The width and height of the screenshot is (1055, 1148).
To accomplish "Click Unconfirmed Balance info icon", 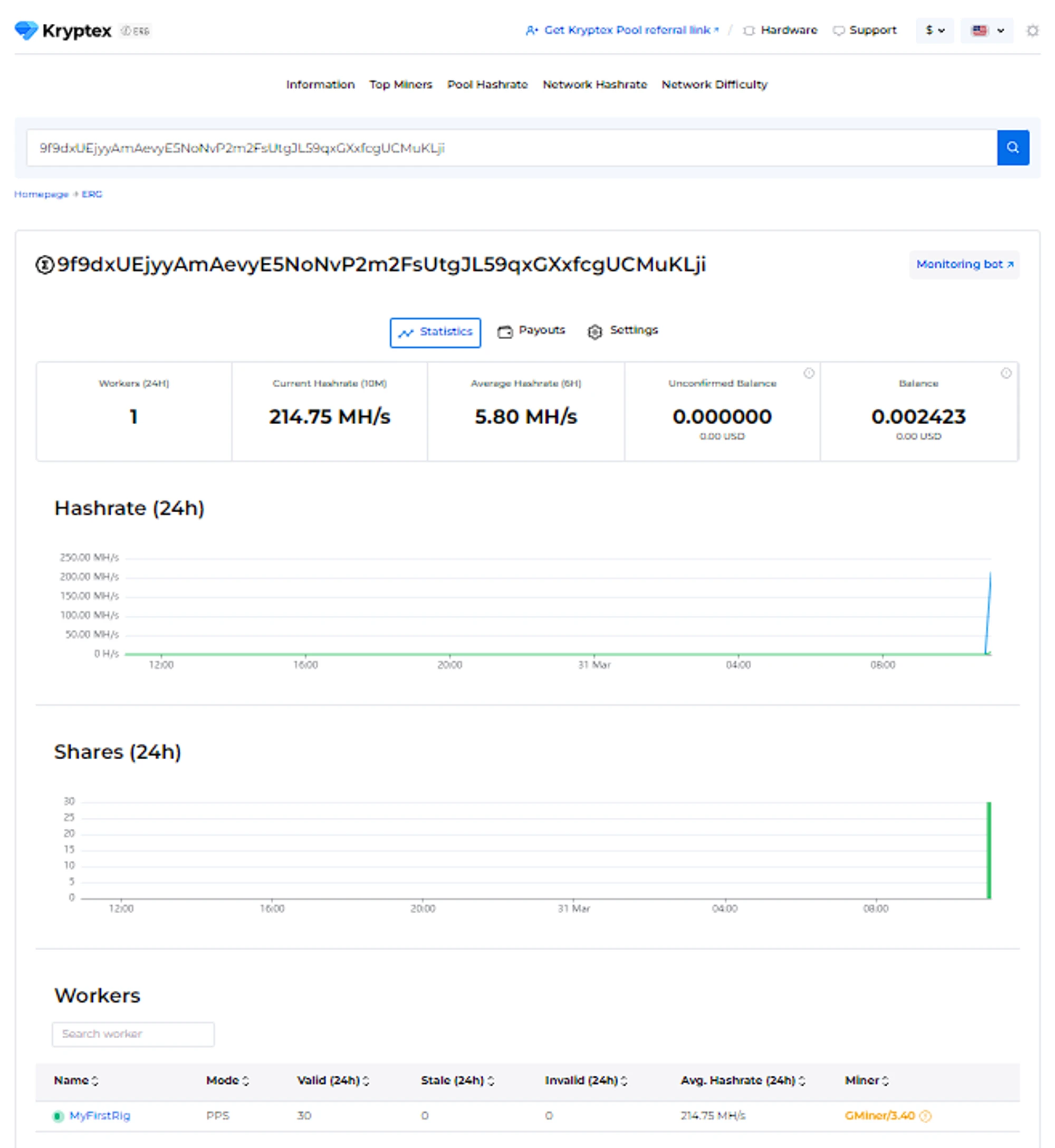I will [x=808, y=374].
